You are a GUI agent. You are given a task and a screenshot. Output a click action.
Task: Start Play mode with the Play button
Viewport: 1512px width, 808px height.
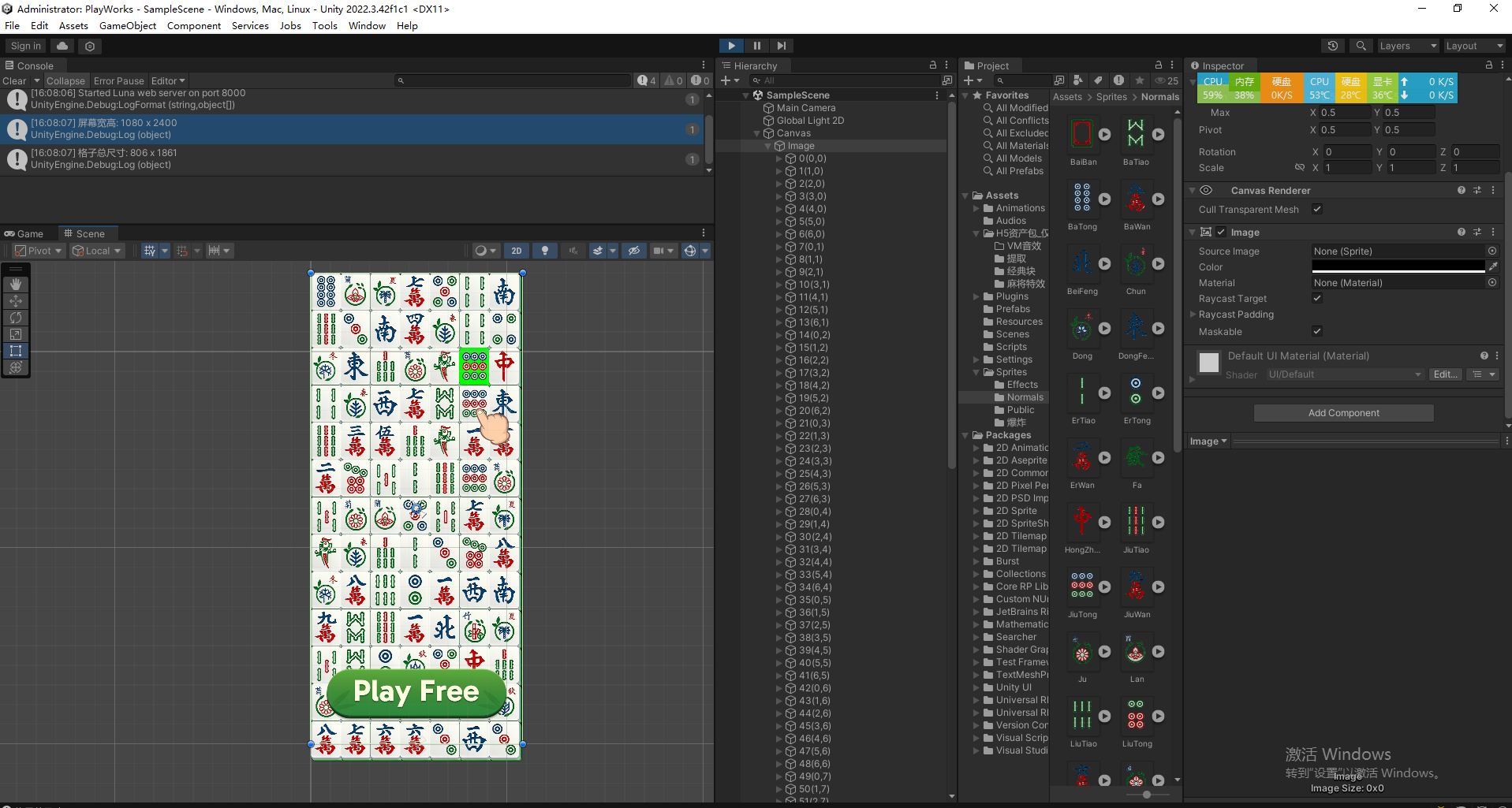731,46
